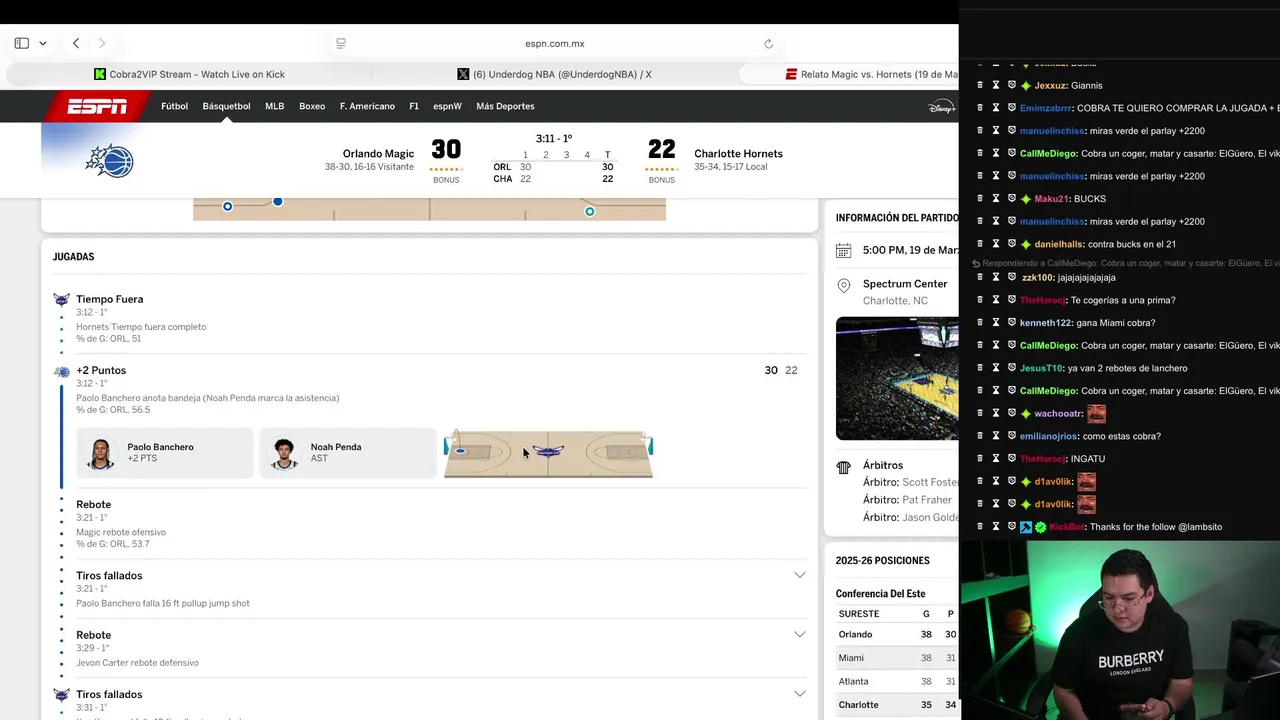The width and height of the screenshot is (1280, 720).
Task: Expand the 3:21 Tiros fallados play
Action: (799, 575)
